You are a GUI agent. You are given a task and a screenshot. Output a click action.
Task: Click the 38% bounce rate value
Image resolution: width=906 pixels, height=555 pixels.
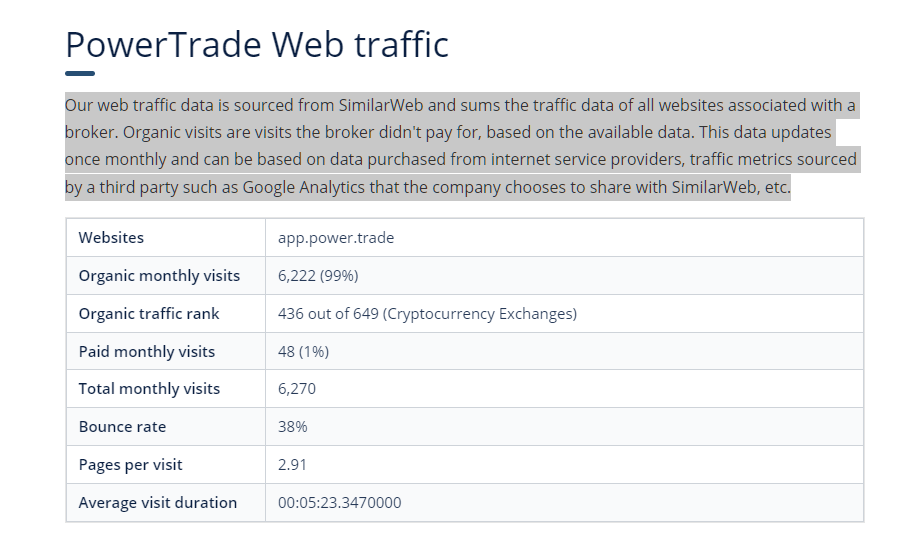293,427
